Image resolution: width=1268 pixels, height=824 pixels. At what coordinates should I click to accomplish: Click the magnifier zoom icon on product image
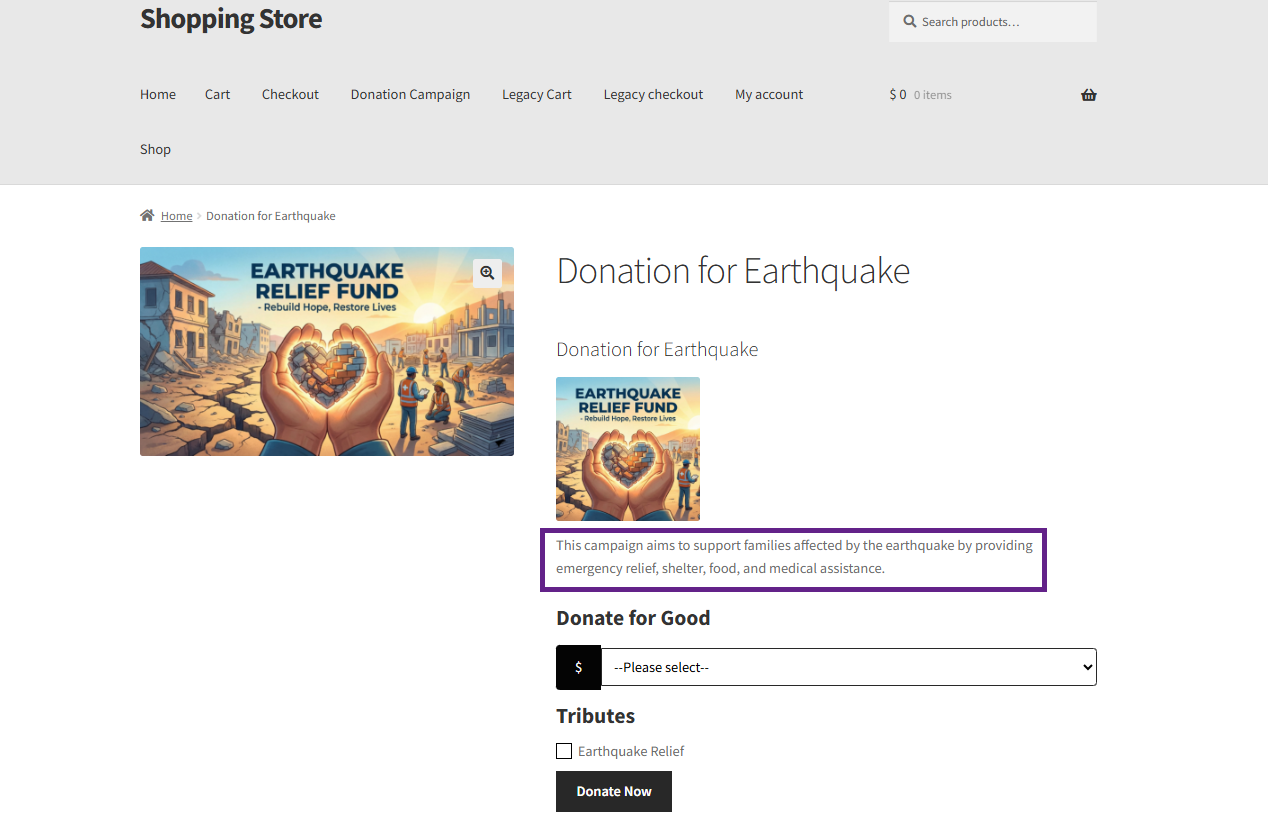point(487,273)
